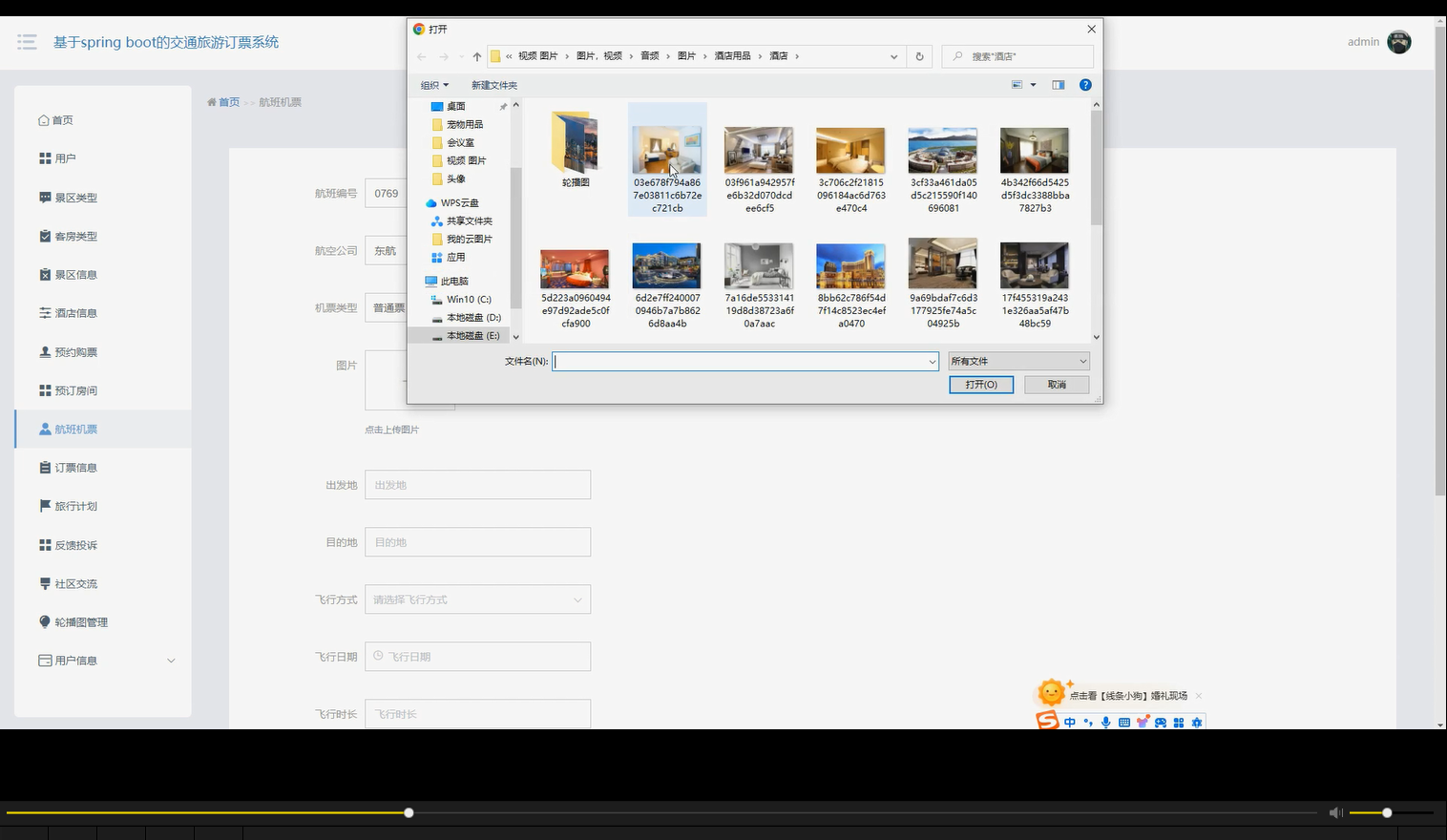
Task: Open 景区信息 in the sidebar
Action: point(76,275)
